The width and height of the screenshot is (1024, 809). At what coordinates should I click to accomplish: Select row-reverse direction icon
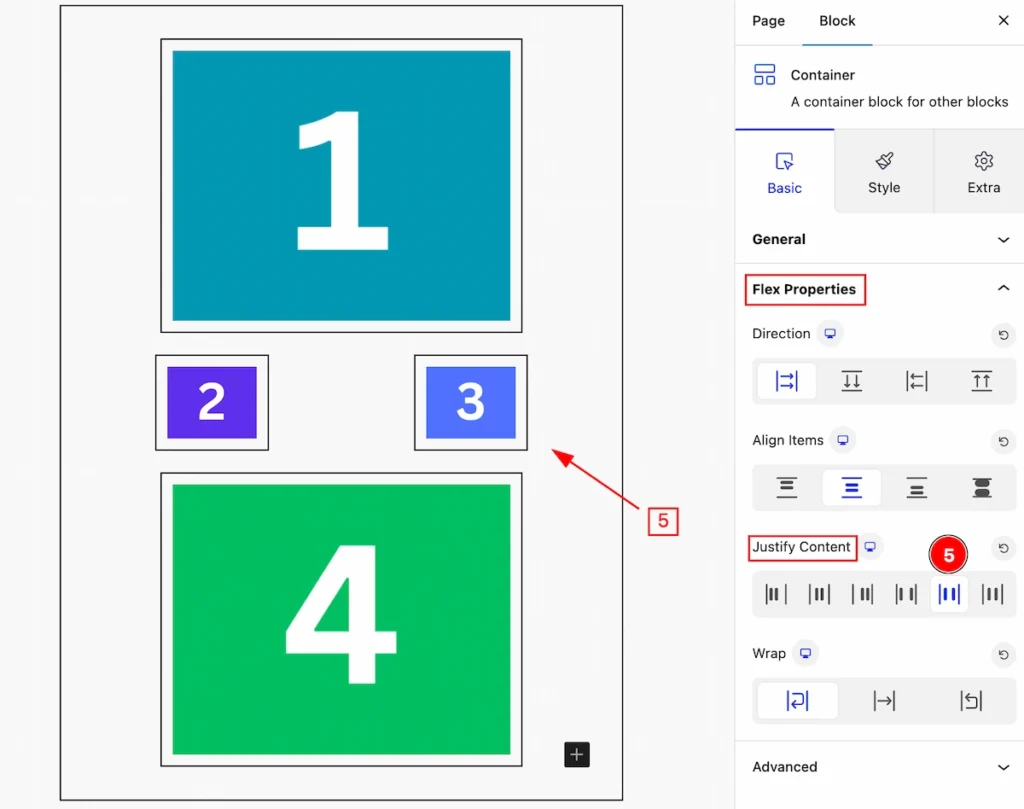(916, 381)
